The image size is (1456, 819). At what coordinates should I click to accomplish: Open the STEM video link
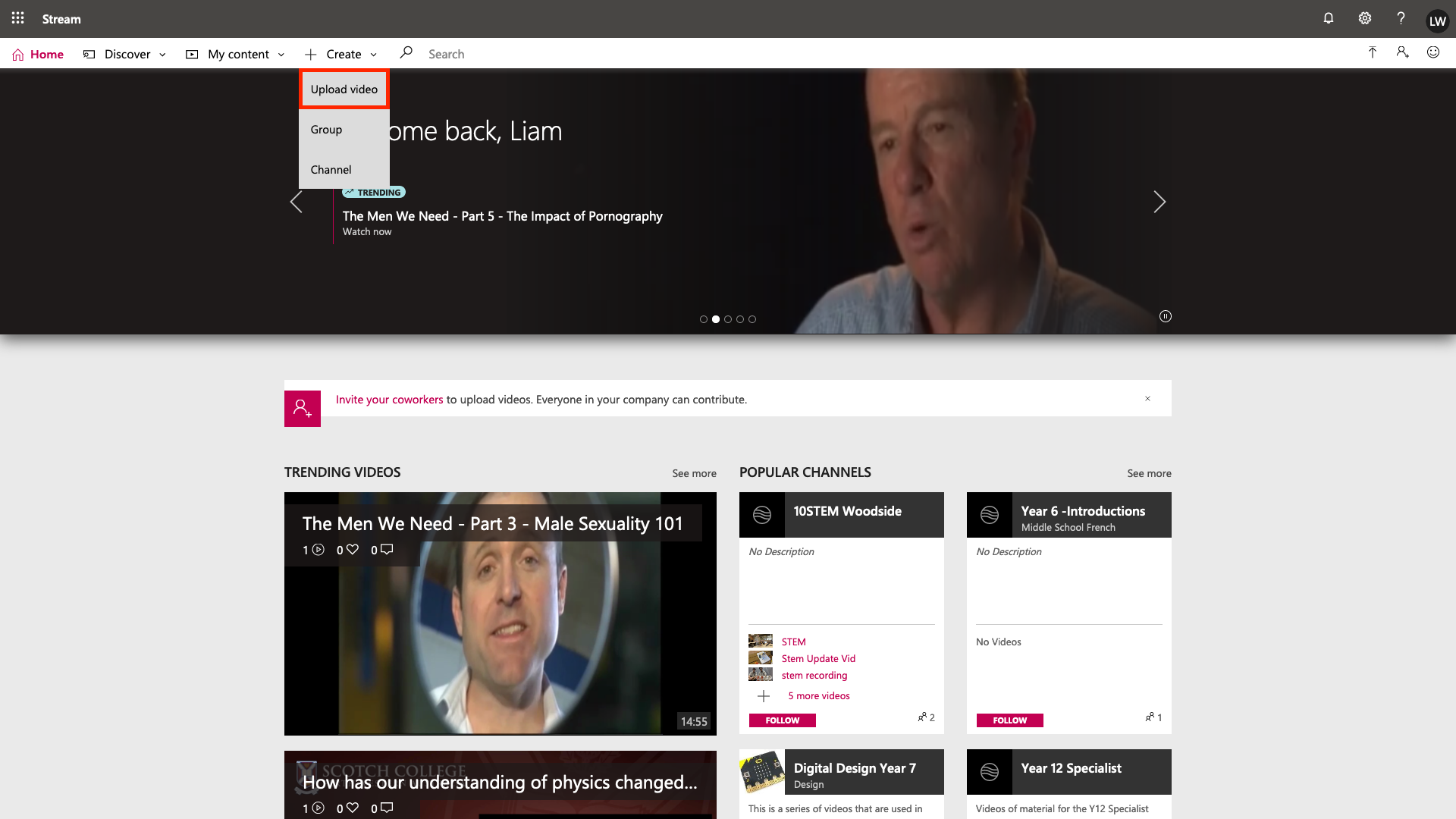(x=793, y=642)
